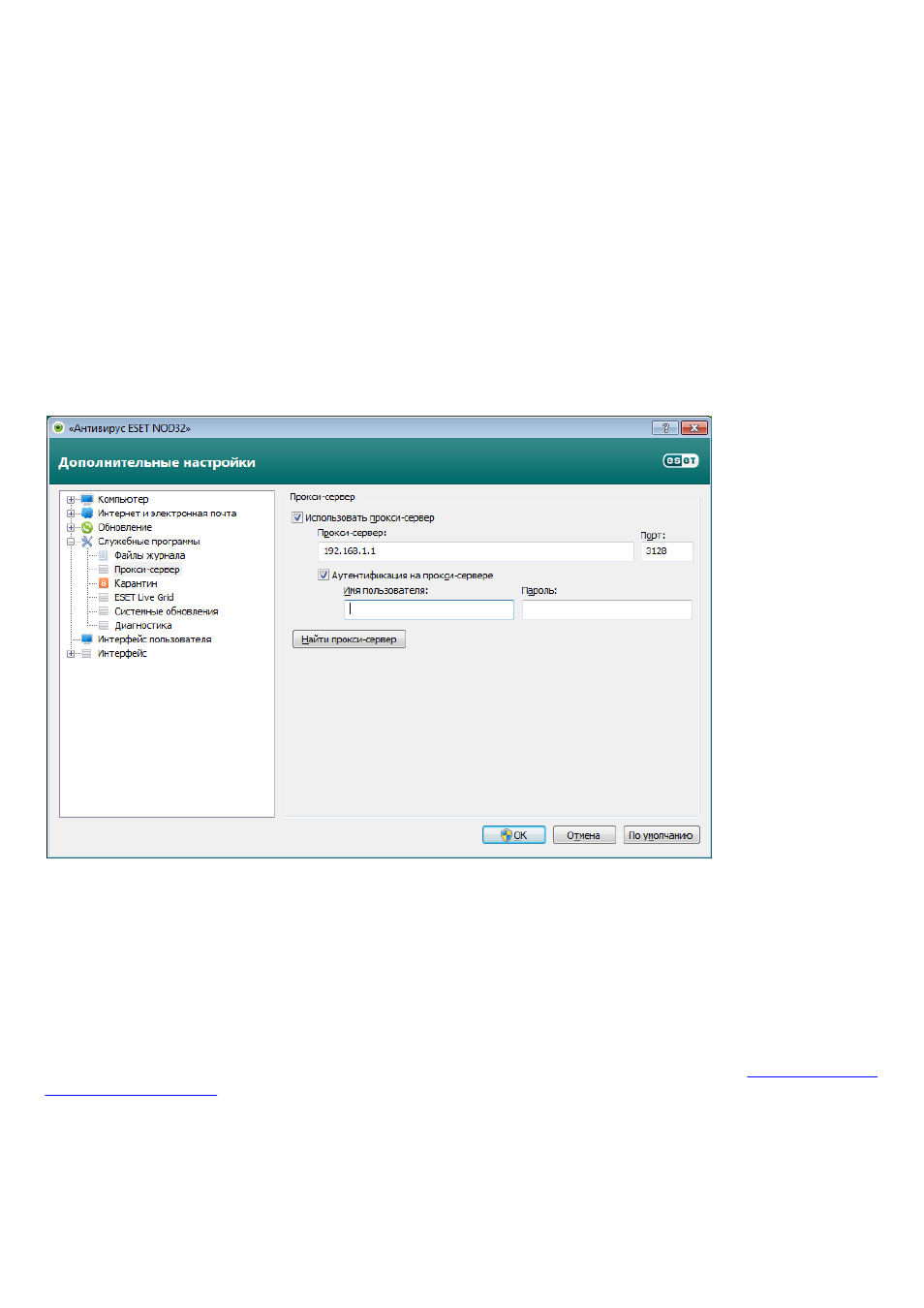Restore defaults with По умолчанию button
924x1308 pixels.
click(662, 835)
